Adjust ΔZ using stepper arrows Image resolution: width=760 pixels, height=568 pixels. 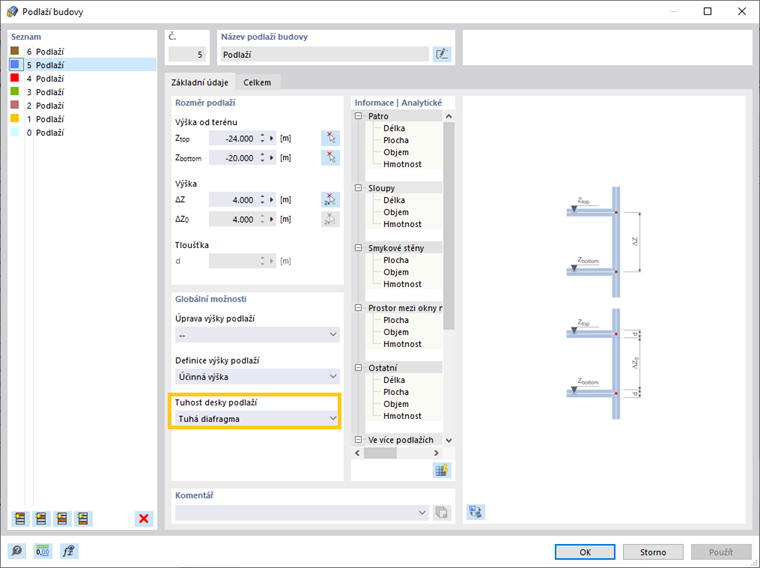tap(262, 200)
